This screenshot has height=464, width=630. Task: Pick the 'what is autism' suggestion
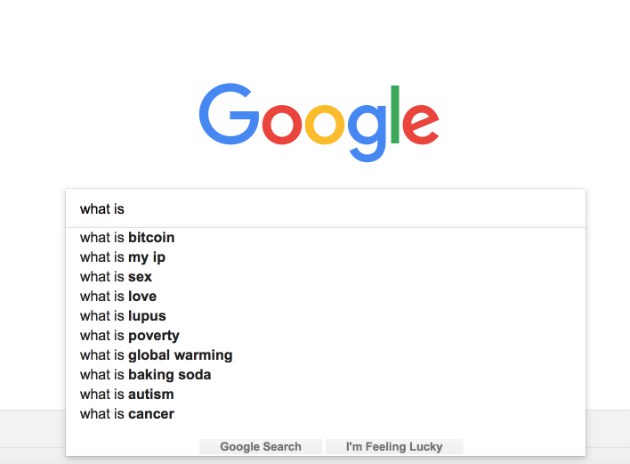(124, 395)
